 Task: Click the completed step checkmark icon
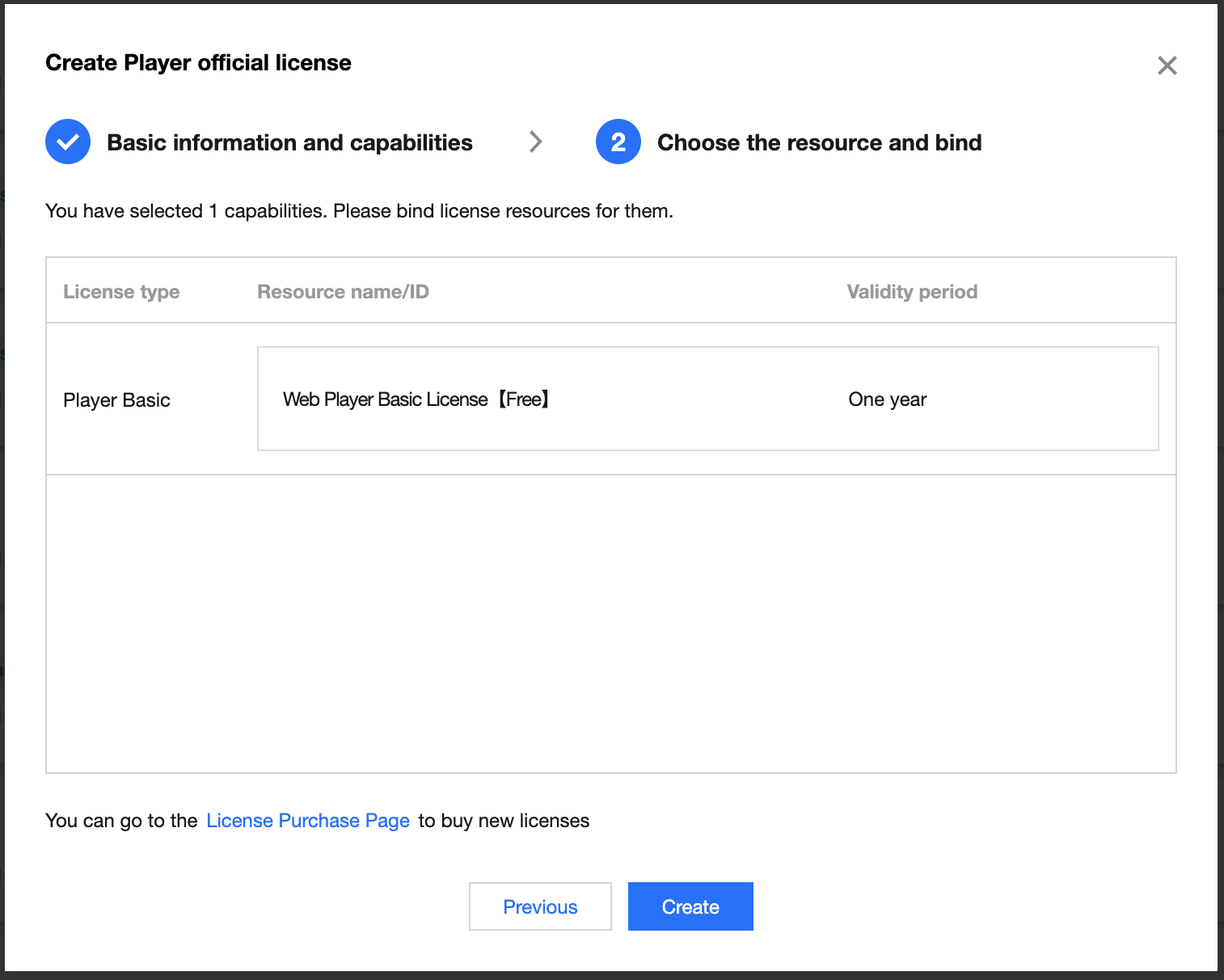tap(68, 142)
